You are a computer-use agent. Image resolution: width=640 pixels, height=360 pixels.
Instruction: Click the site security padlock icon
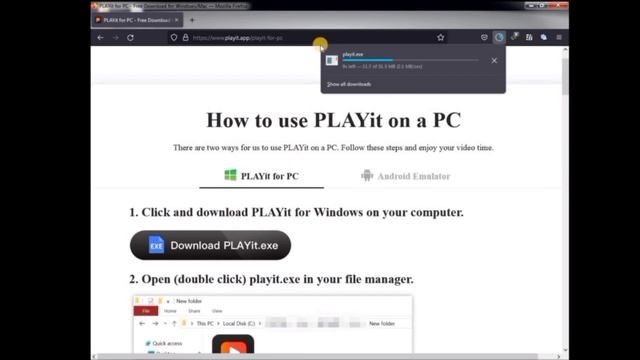click(185, 38)
